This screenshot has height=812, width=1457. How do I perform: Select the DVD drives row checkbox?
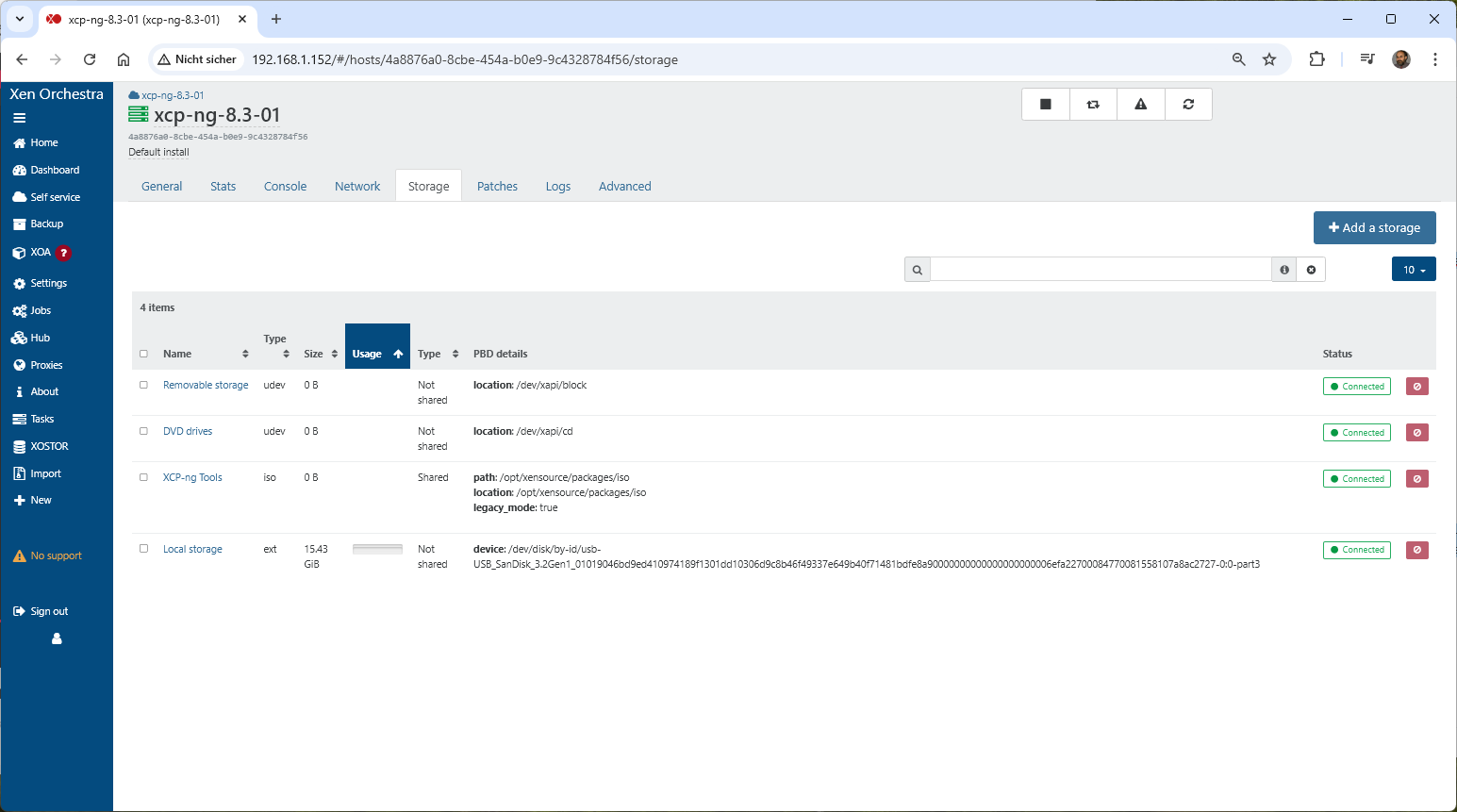tap(144, 431)
